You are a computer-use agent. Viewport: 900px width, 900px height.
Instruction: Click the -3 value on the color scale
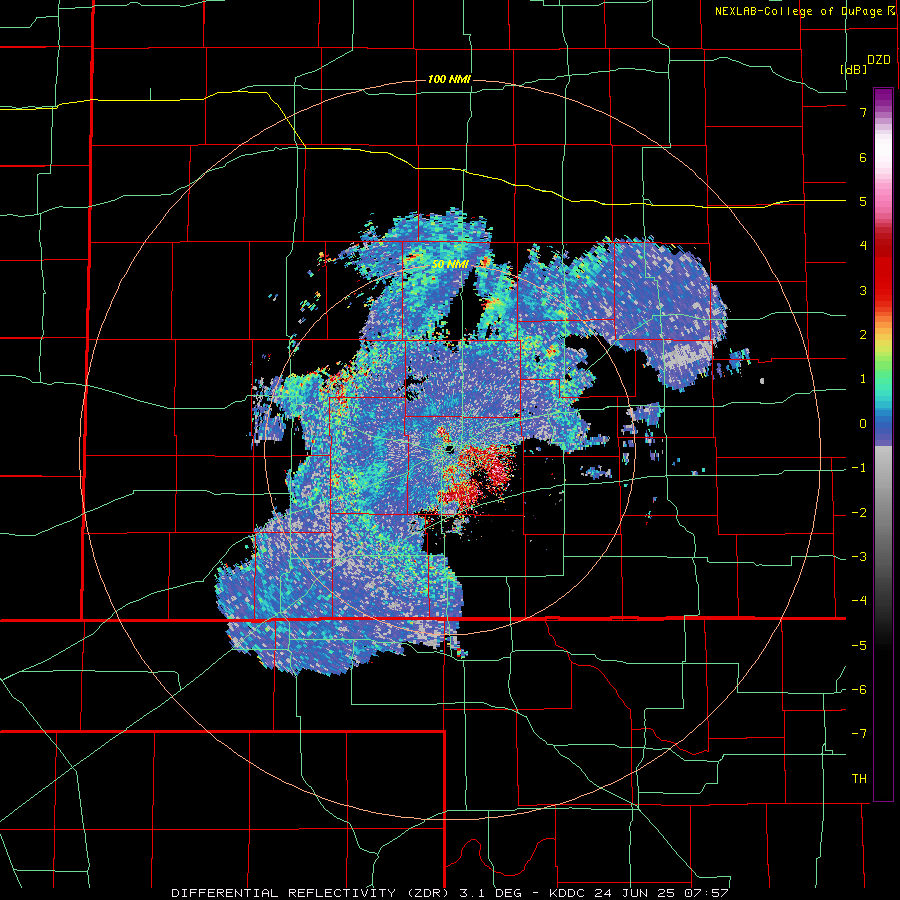[859, 557]
